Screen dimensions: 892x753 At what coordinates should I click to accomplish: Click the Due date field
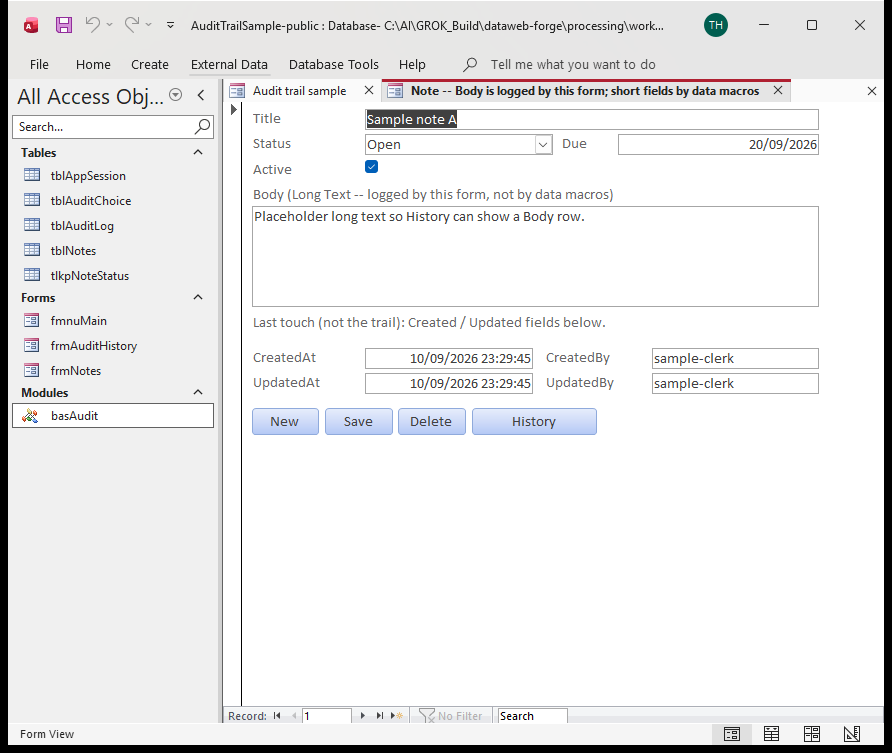coord(718,144)
